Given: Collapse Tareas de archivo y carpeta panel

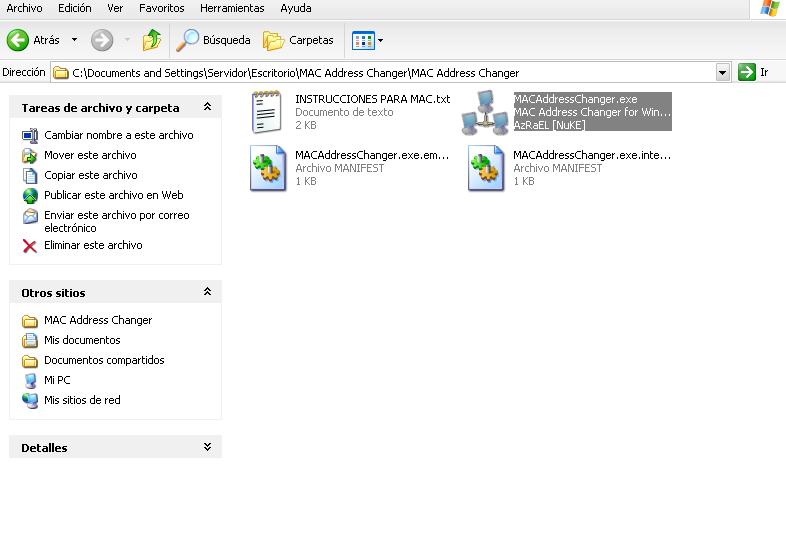Looking at the screenshot, I should [x=207, y=107].
